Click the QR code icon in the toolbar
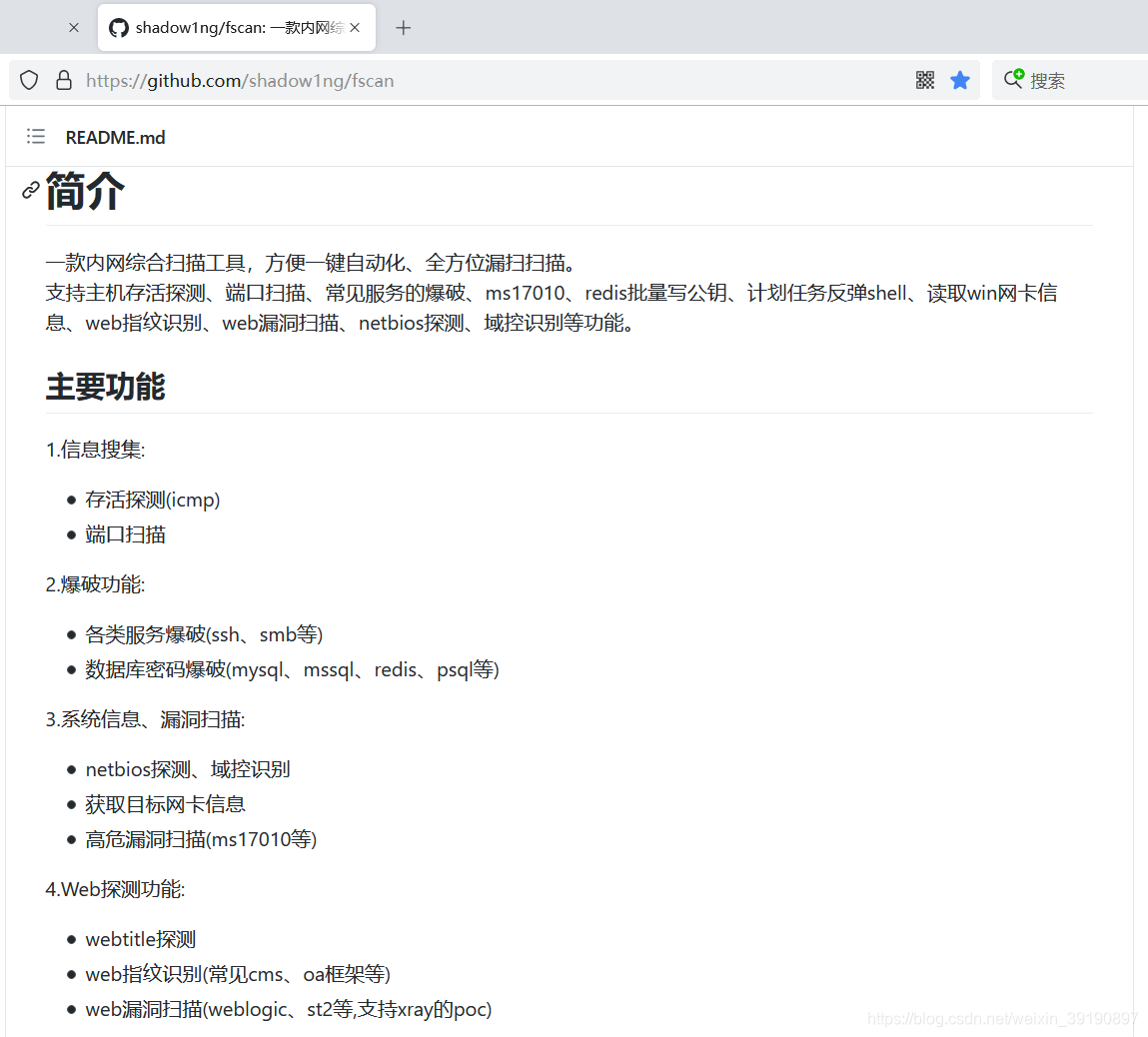This screenshot has height=1037, width=1148. [924, 80]
